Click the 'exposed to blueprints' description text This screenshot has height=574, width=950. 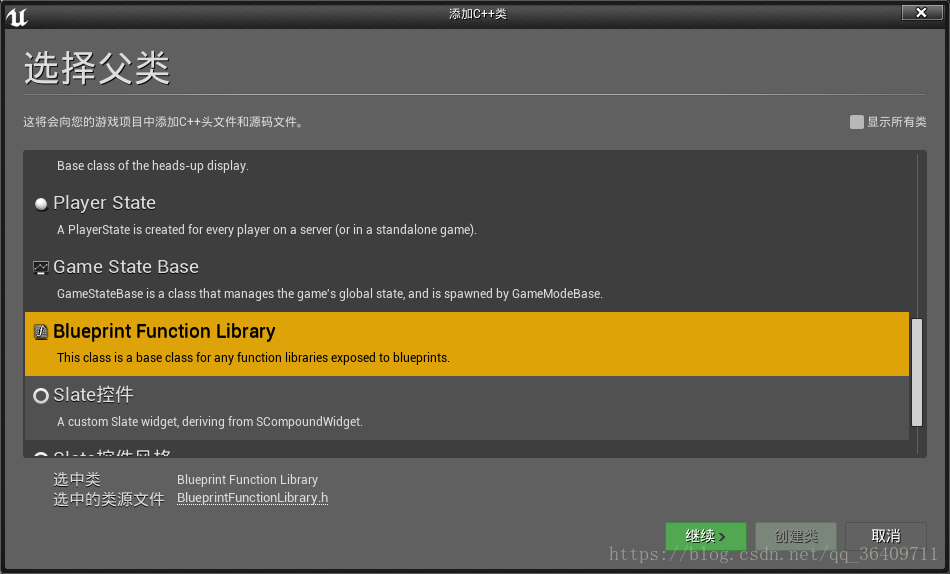pos(253,358)
